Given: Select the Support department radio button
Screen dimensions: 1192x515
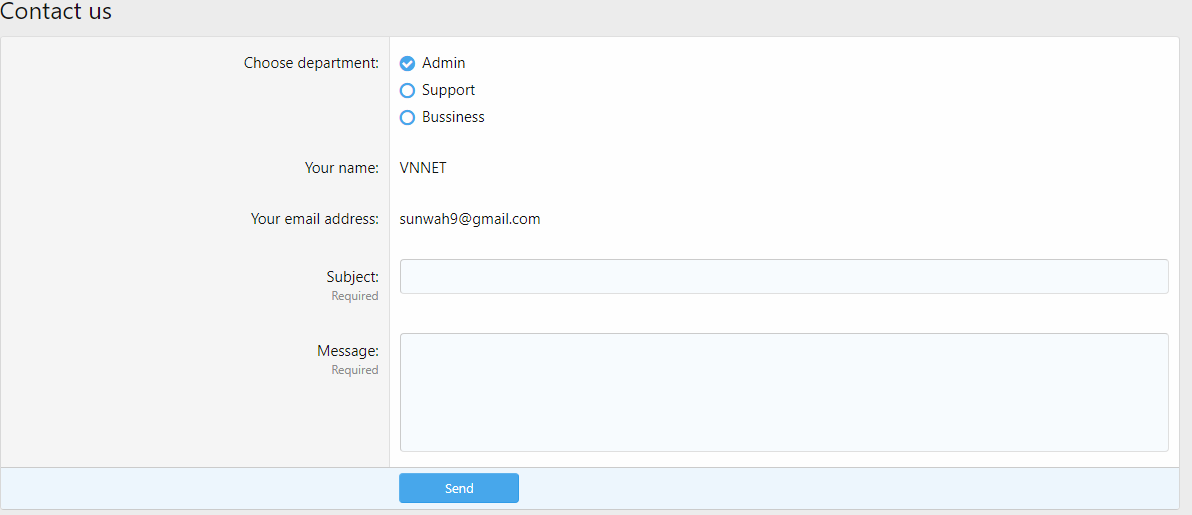Looking at the screenshot, I should point(407,91).
